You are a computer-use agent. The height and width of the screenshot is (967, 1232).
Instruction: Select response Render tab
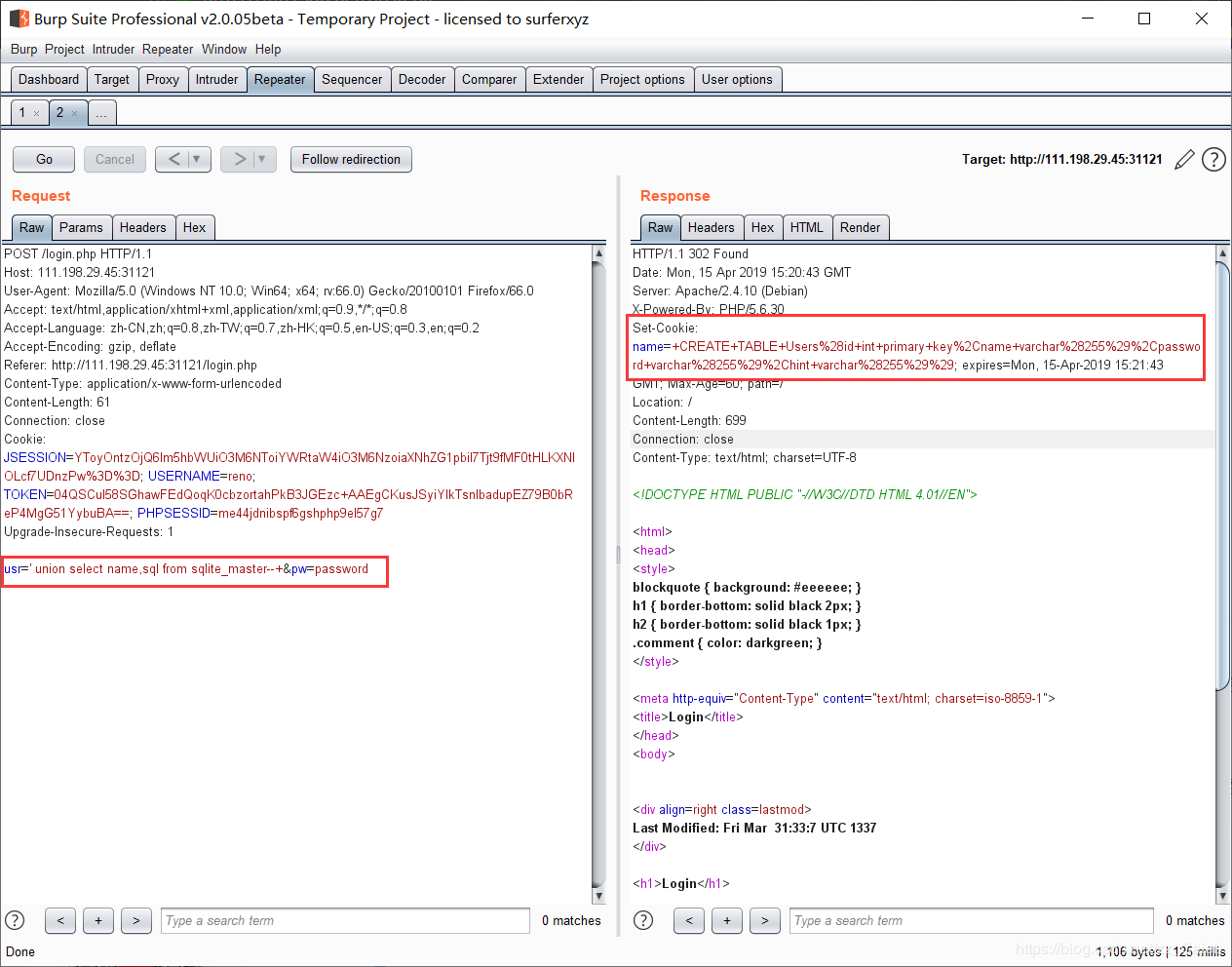861,227
